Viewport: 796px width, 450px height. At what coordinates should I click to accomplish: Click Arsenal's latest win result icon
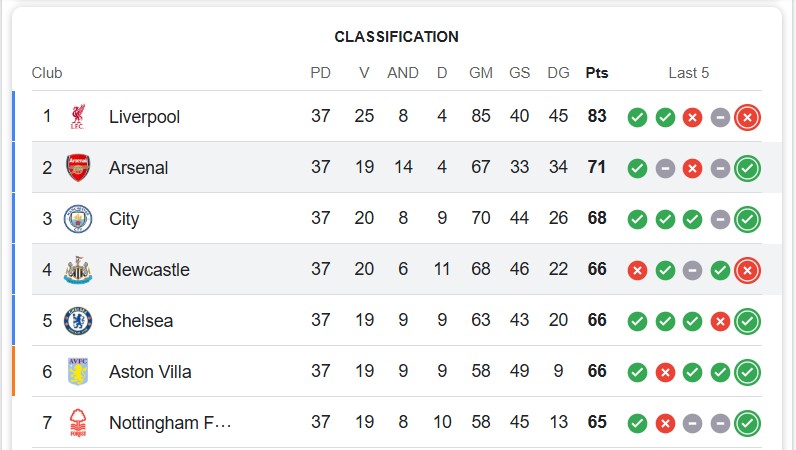click(747, 168)
